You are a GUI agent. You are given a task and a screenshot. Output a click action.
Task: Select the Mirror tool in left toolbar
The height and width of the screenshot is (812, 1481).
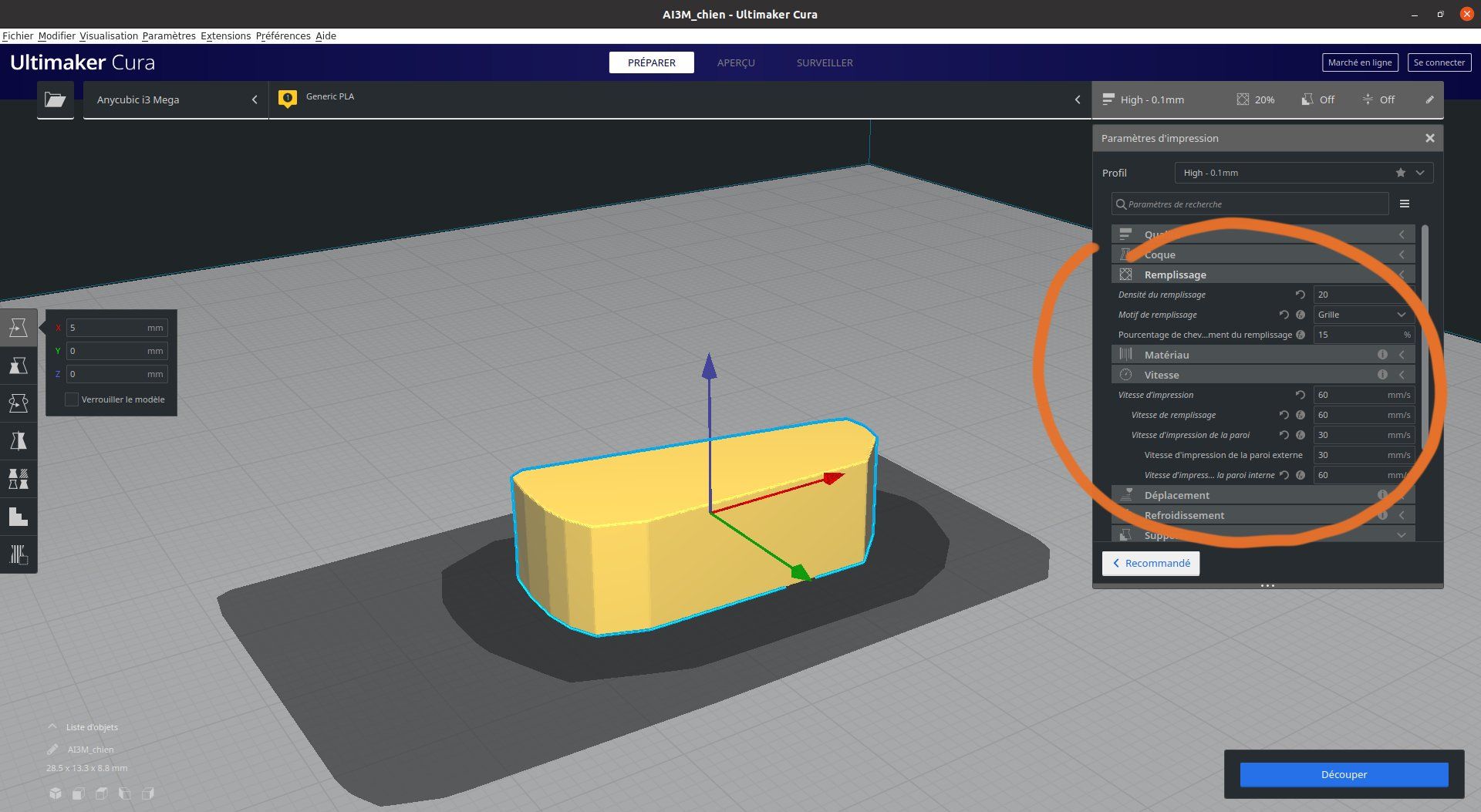(x=19, y=441)
